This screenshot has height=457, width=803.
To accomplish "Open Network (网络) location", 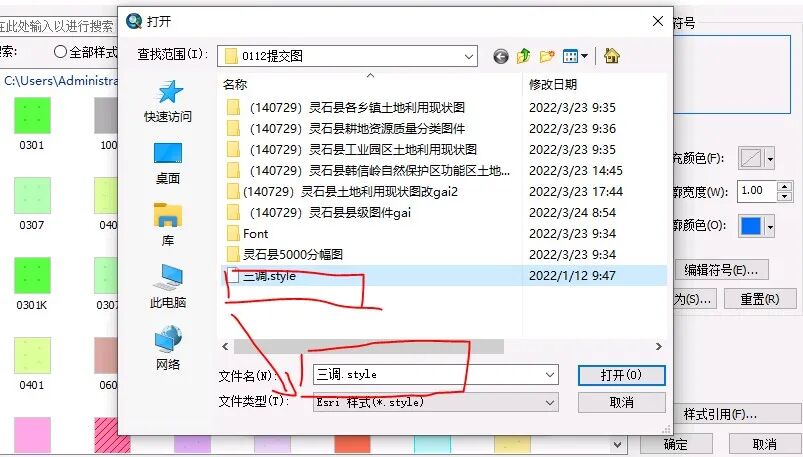I will coord(168,348).
